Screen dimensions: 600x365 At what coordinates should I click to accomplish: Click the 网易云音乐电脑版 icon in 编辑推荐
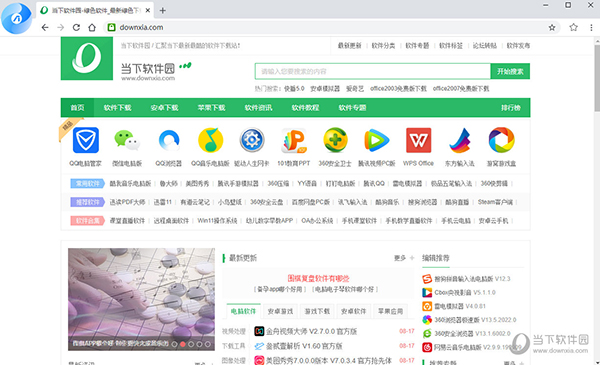pyautogui.click(x=427, y=347)
